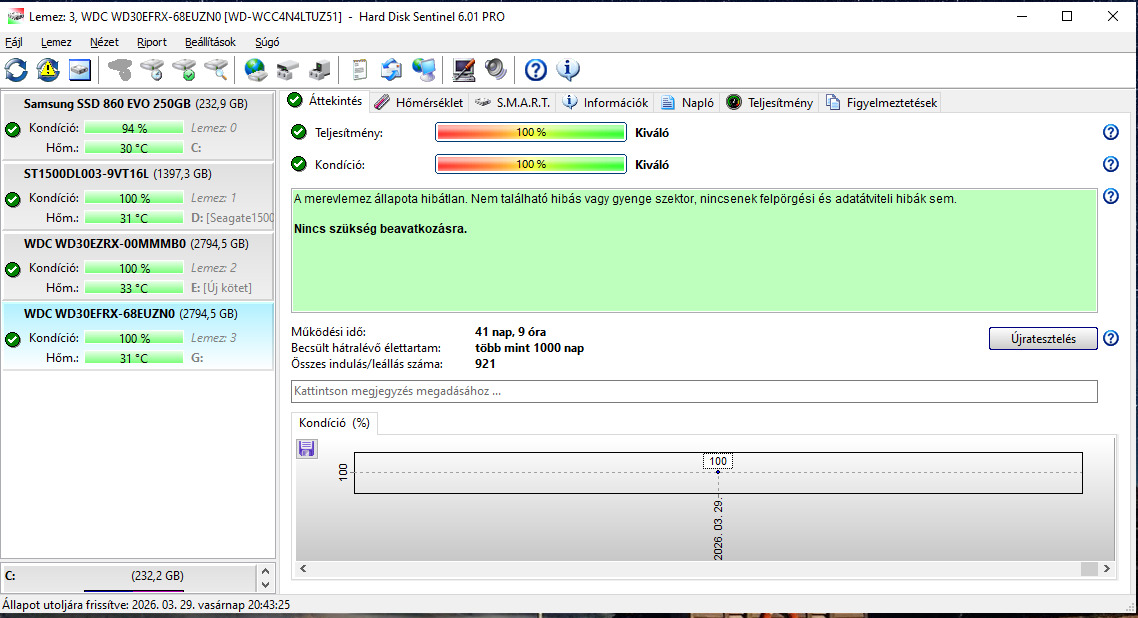Screen dimensions: 1138x618
Task: Click the disk with magnifier surface test icon
Action: click(x=216, y=70)
